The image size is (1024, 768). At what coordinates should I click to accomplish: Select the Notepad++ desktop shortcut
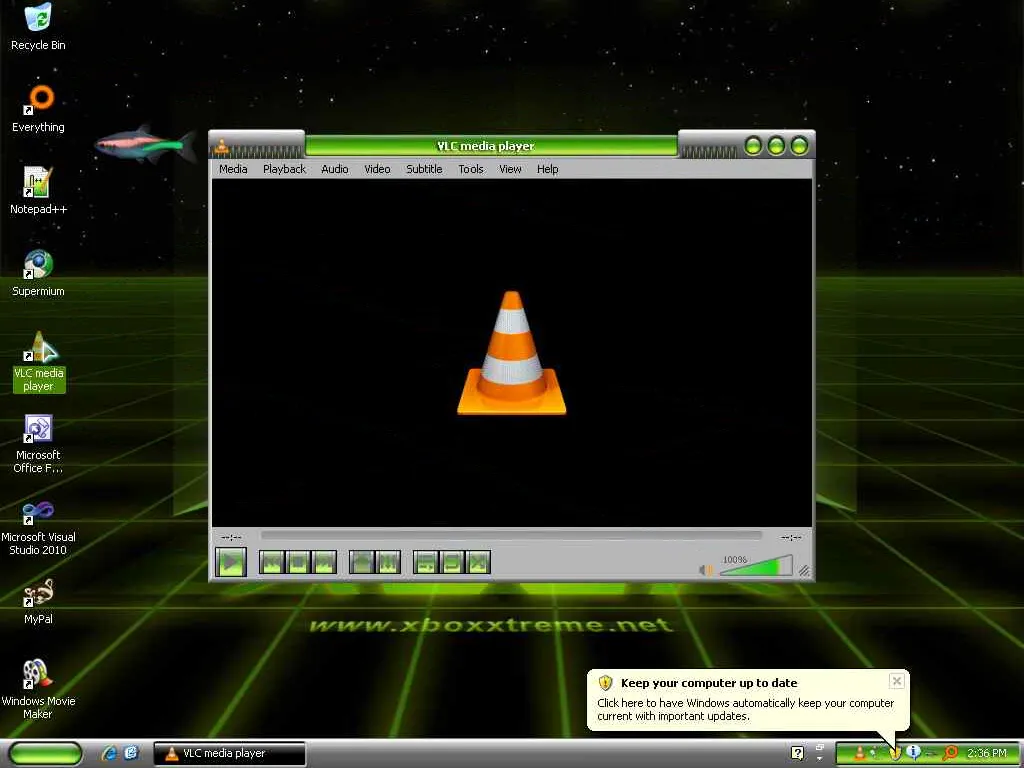(x=38, y=191)
